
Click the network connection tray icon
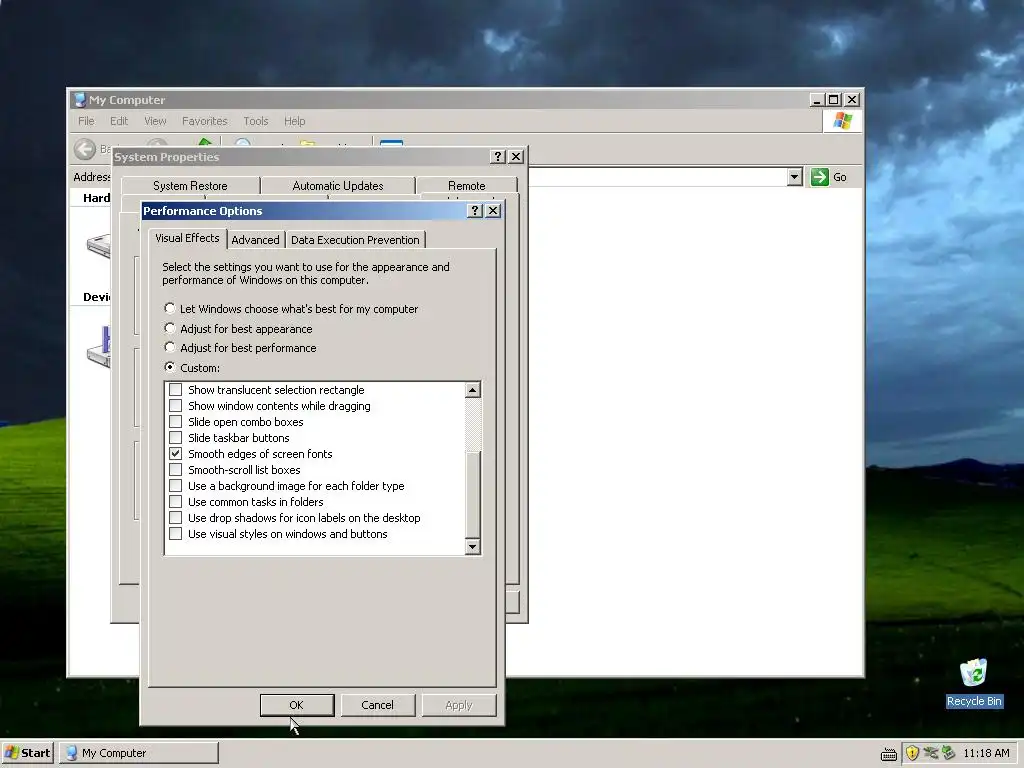930,753
